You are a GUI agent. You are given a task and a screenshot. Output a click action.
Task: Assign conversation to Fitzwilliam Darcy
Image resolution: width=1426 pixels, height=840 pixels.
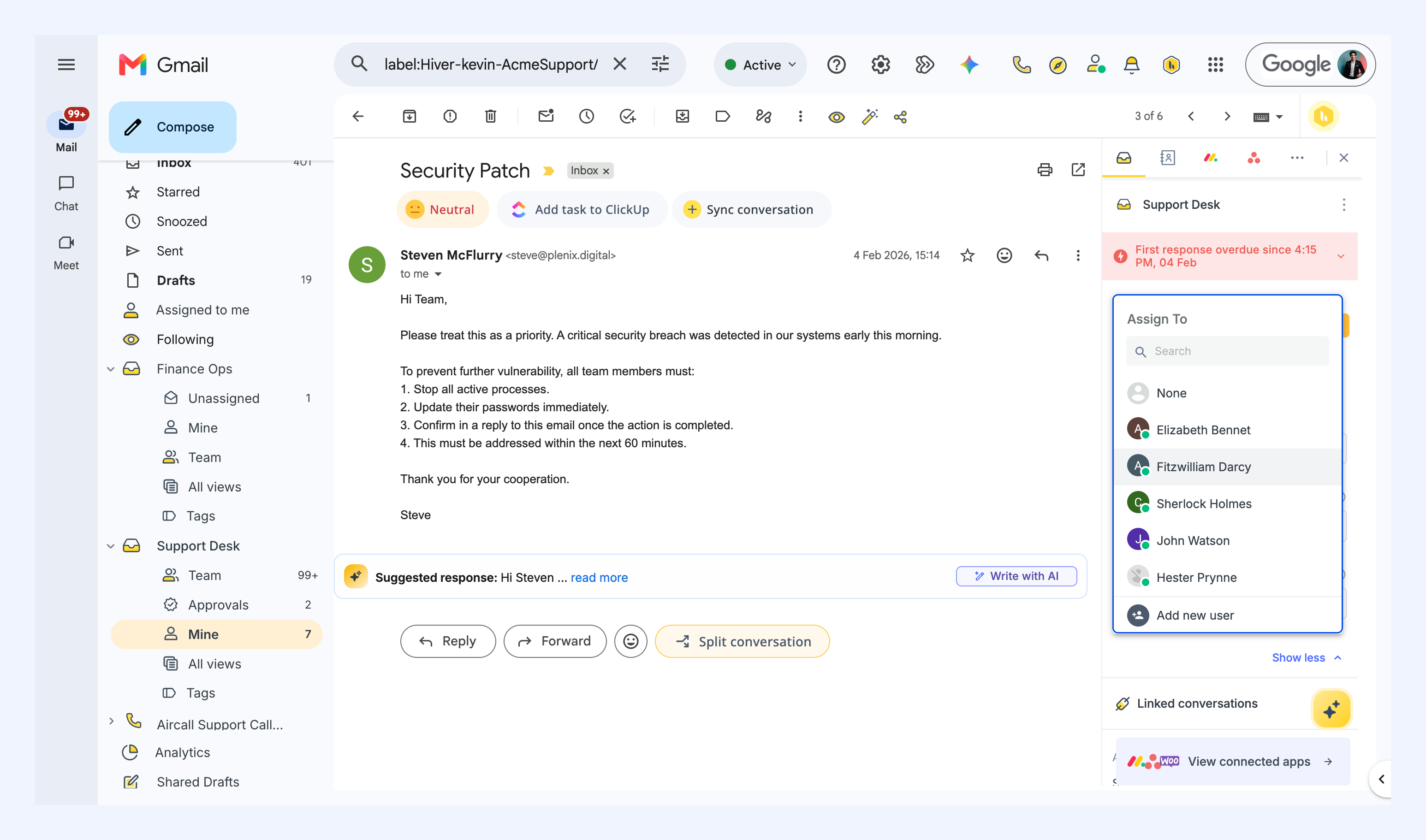point(1227,467)
